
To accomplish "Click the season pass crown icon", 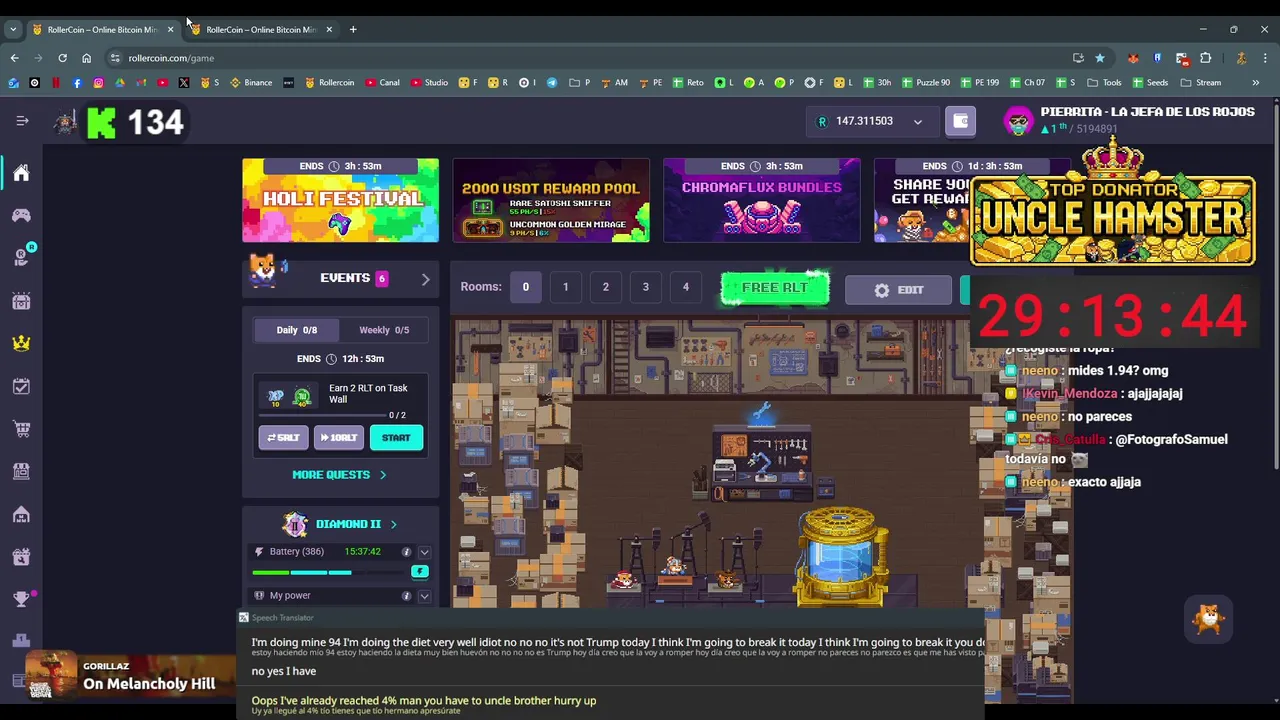I will point(21,343).
